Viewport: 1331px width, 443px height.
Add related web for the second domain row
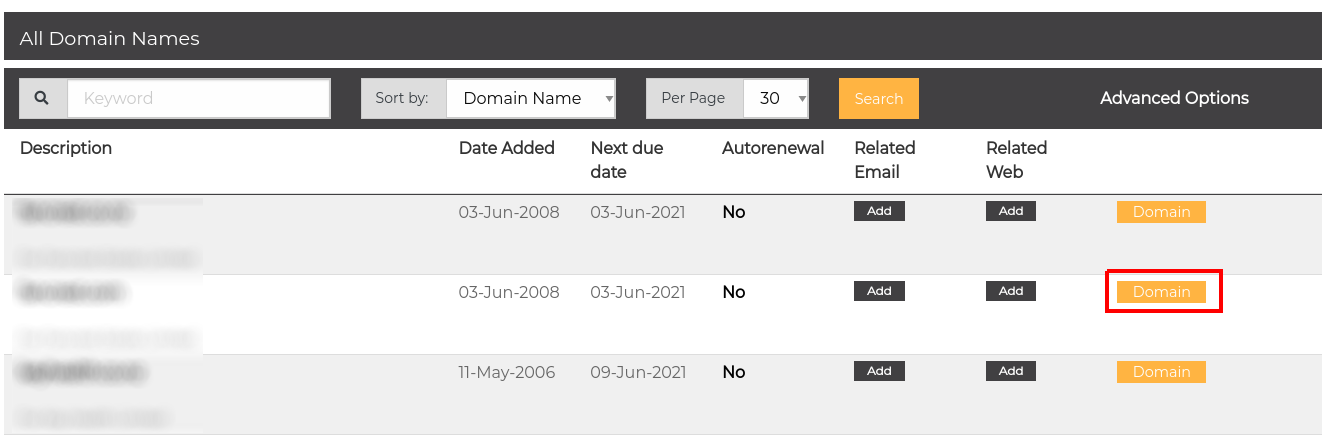[x=1010, y=291]
